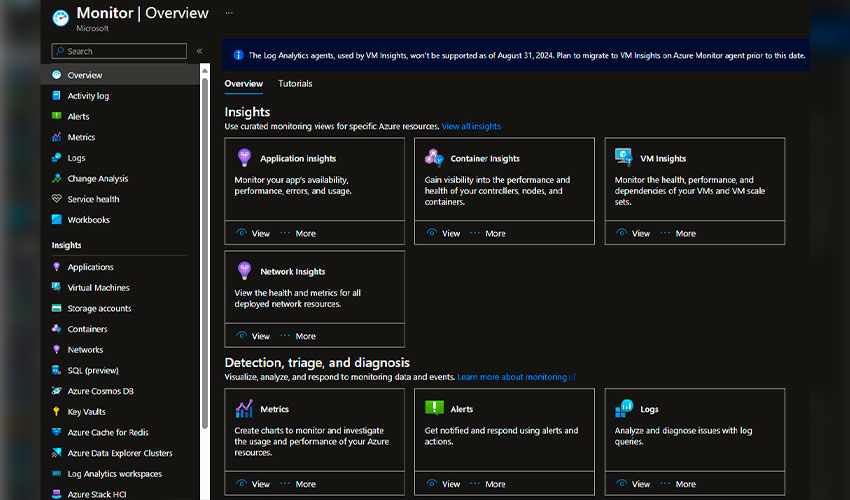Click View on VM Insights card
Image resolution: width=850 pixels, height=500 pixels.
633,233
